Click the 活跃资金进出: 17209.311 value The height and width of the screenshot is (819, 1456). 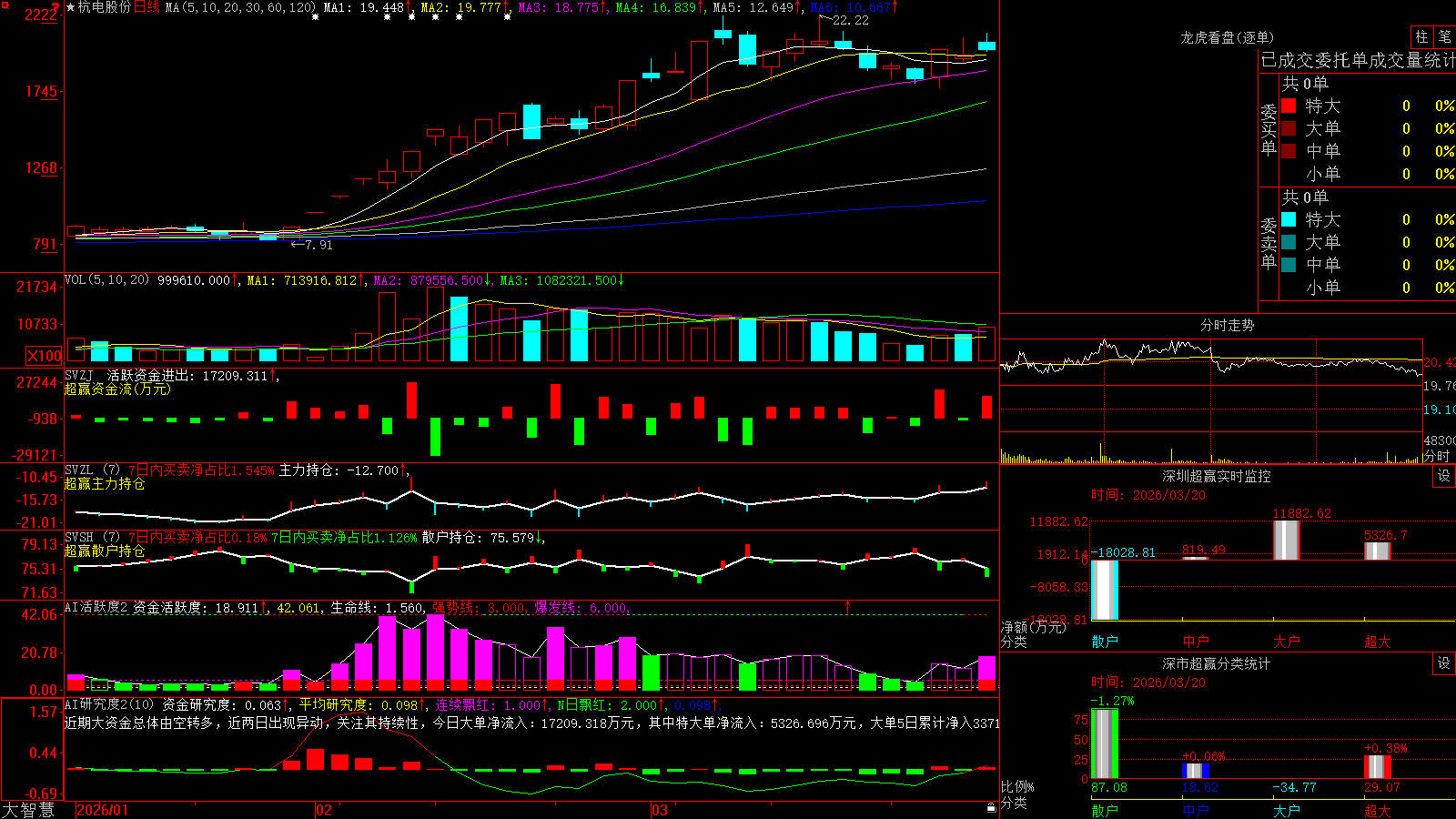(188, 375)
